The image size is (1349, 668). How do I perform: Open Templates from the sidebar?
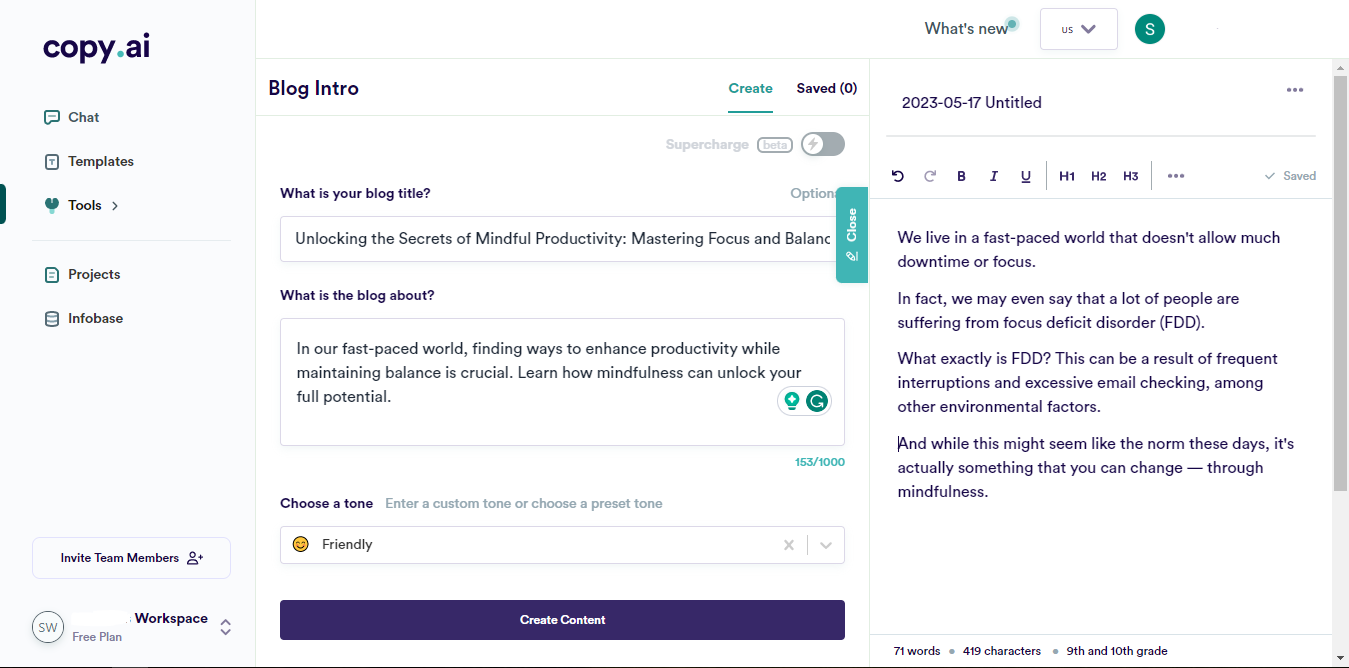pos(88,161)
